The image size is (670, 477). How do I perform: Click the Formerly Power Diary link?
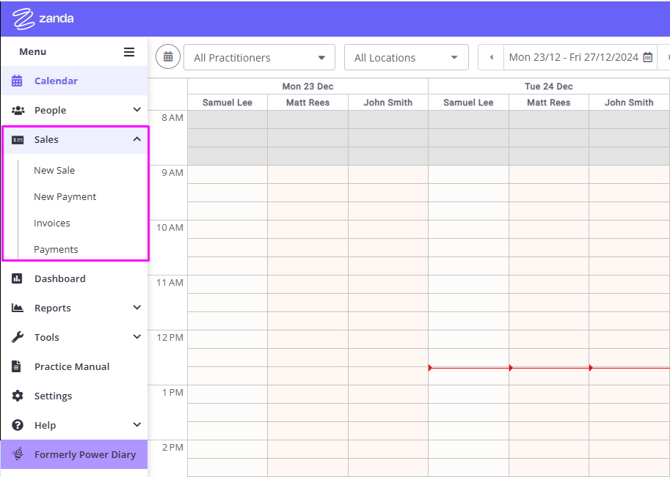(84, 455)
